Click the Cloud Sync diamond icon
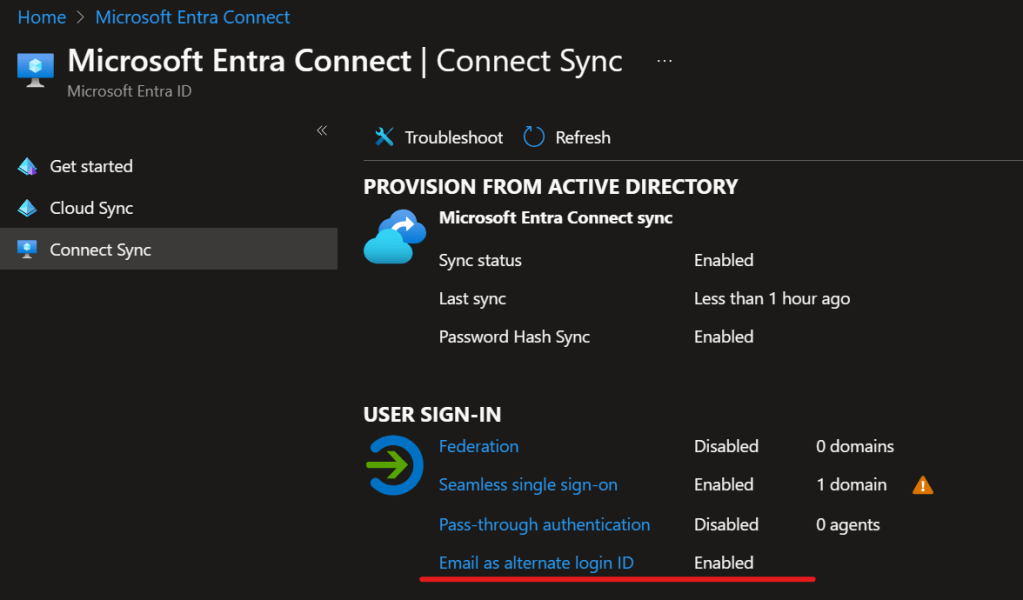The width and height of the screenshot is (1023, 600). (x=28, y=208)
